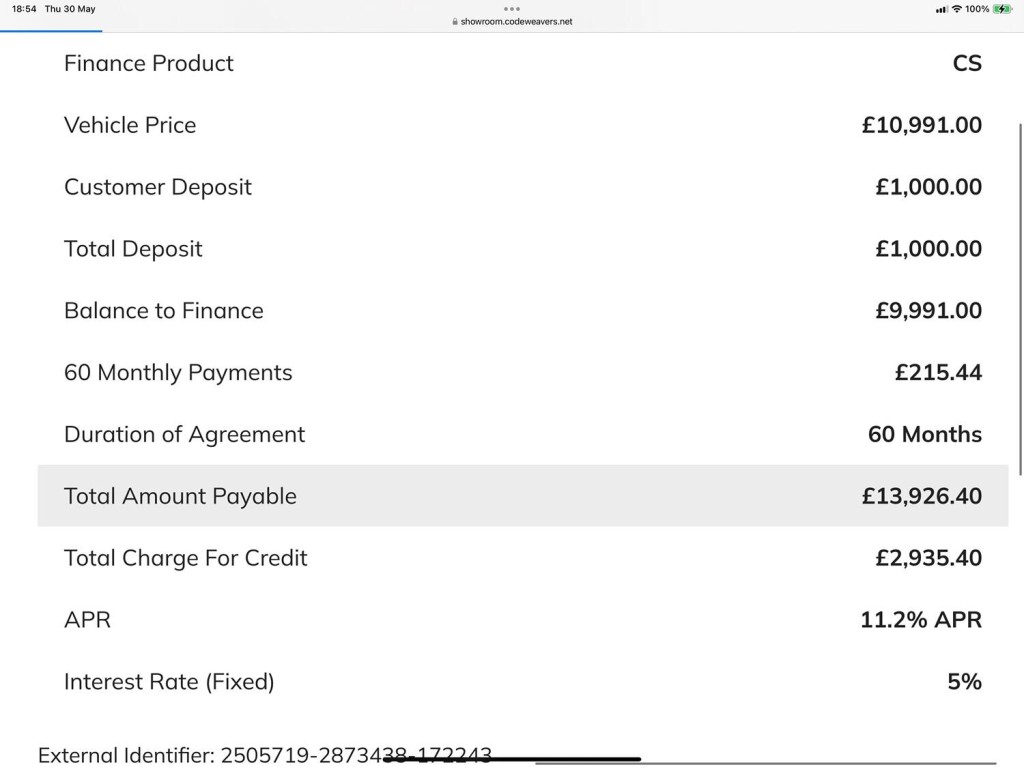Click the £215.44 monthly payment amount
Image resolution: width=1024 pixels, height=767 pixels.
[938, 373]
